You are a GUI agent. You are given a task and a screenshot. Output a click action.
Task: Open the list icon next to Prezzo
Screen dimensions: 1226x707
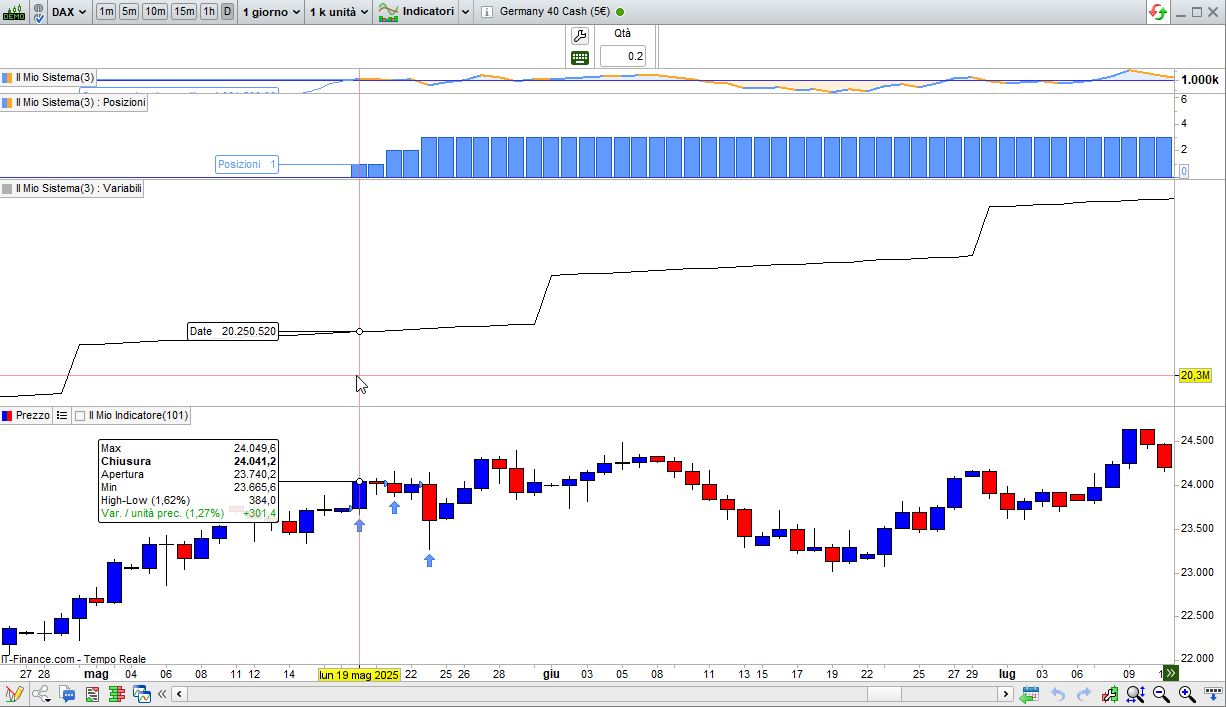click(x=61, y=415)
